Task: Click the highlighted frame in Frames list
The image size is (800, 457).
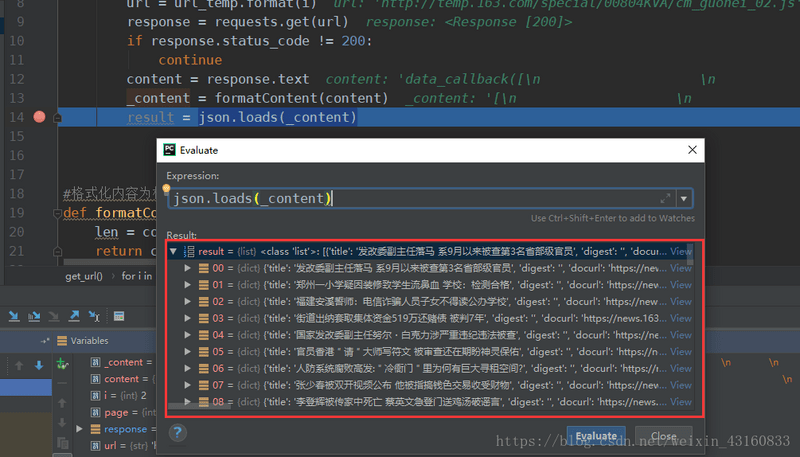Action: pos(26,388)
